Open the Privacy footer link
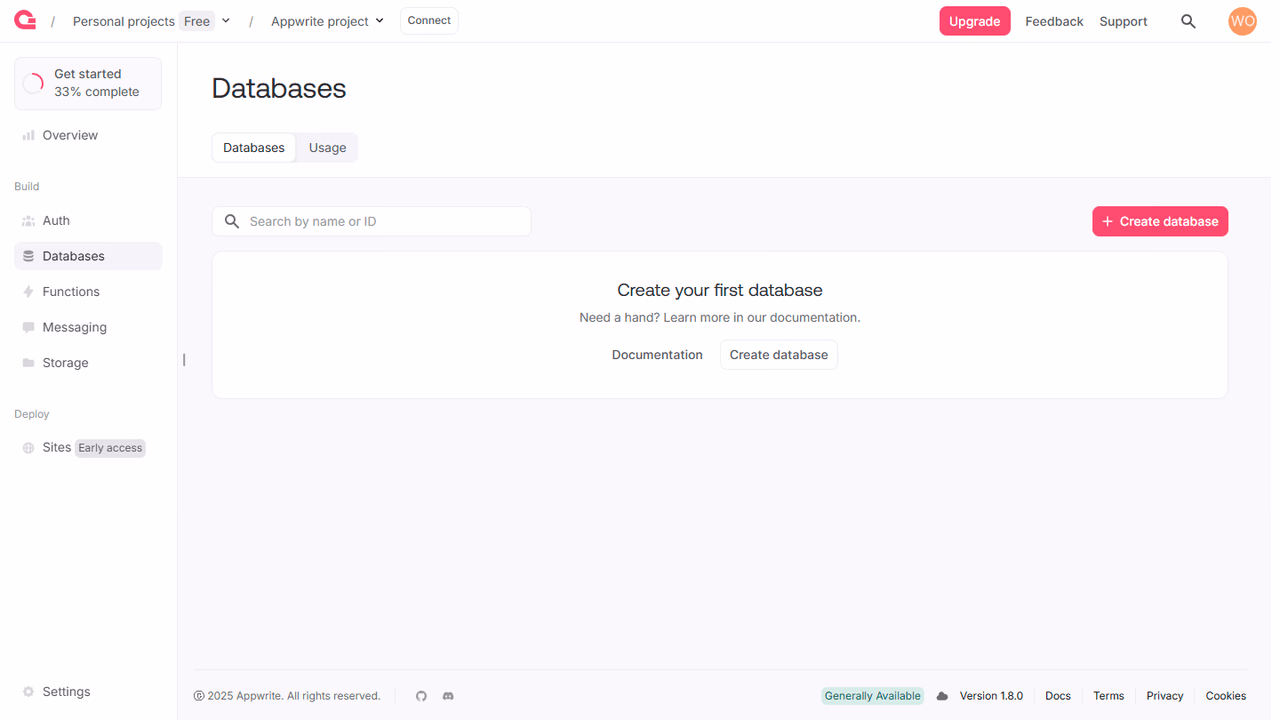Screen dimensions: 1280x720 pyautogui.click(x=1165, y=696)
